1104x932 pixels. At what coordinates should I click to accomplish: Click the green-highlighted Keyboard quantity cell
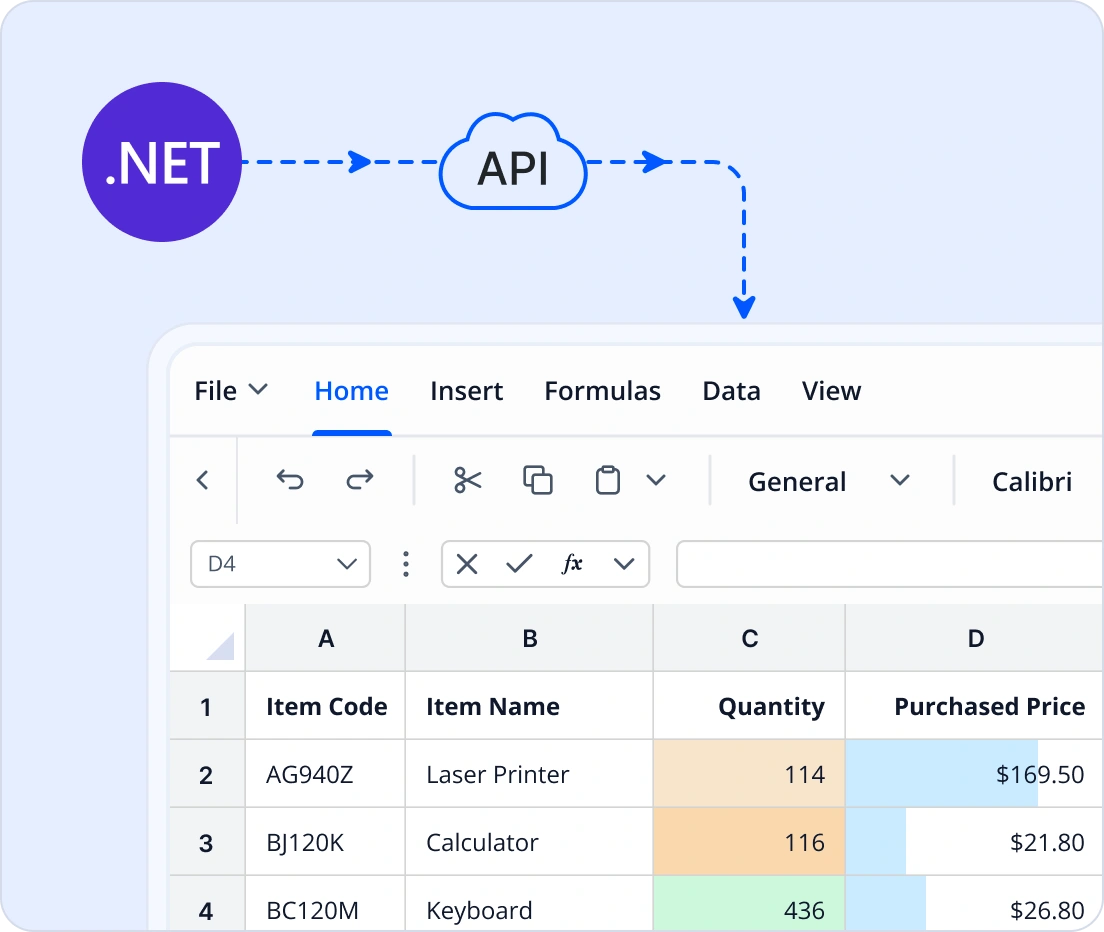coord(749,909)
